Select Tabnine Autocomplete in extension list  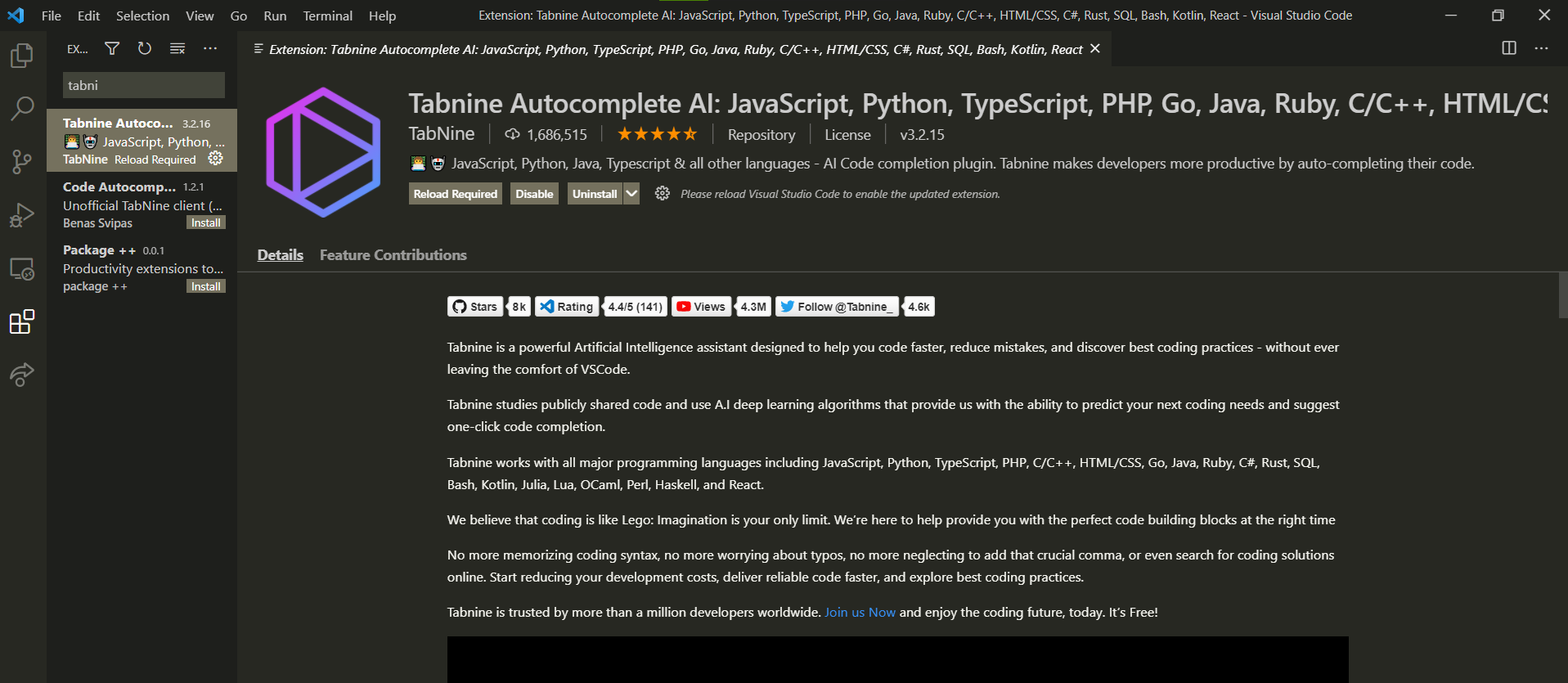pyautogui.click(x=142, y=141)
